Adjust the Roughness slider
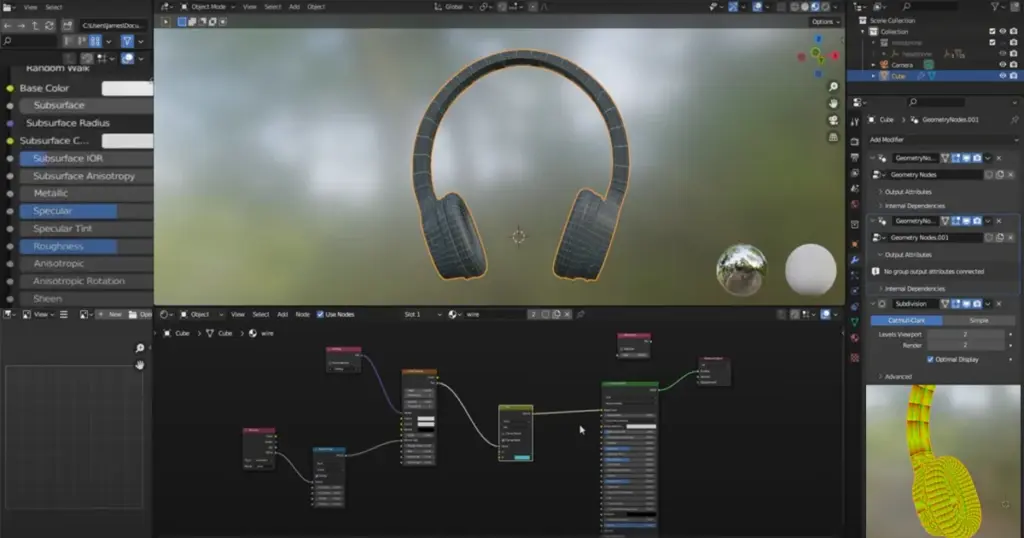 point(86,247)
